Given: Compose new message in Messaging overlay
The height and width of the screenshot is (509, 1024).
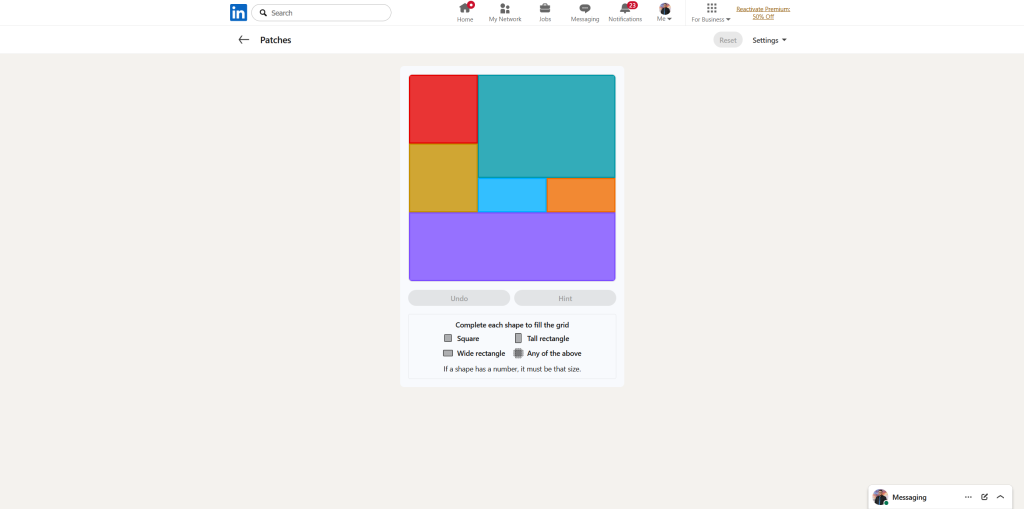Looking at the screenshot, I should point(984,497).
